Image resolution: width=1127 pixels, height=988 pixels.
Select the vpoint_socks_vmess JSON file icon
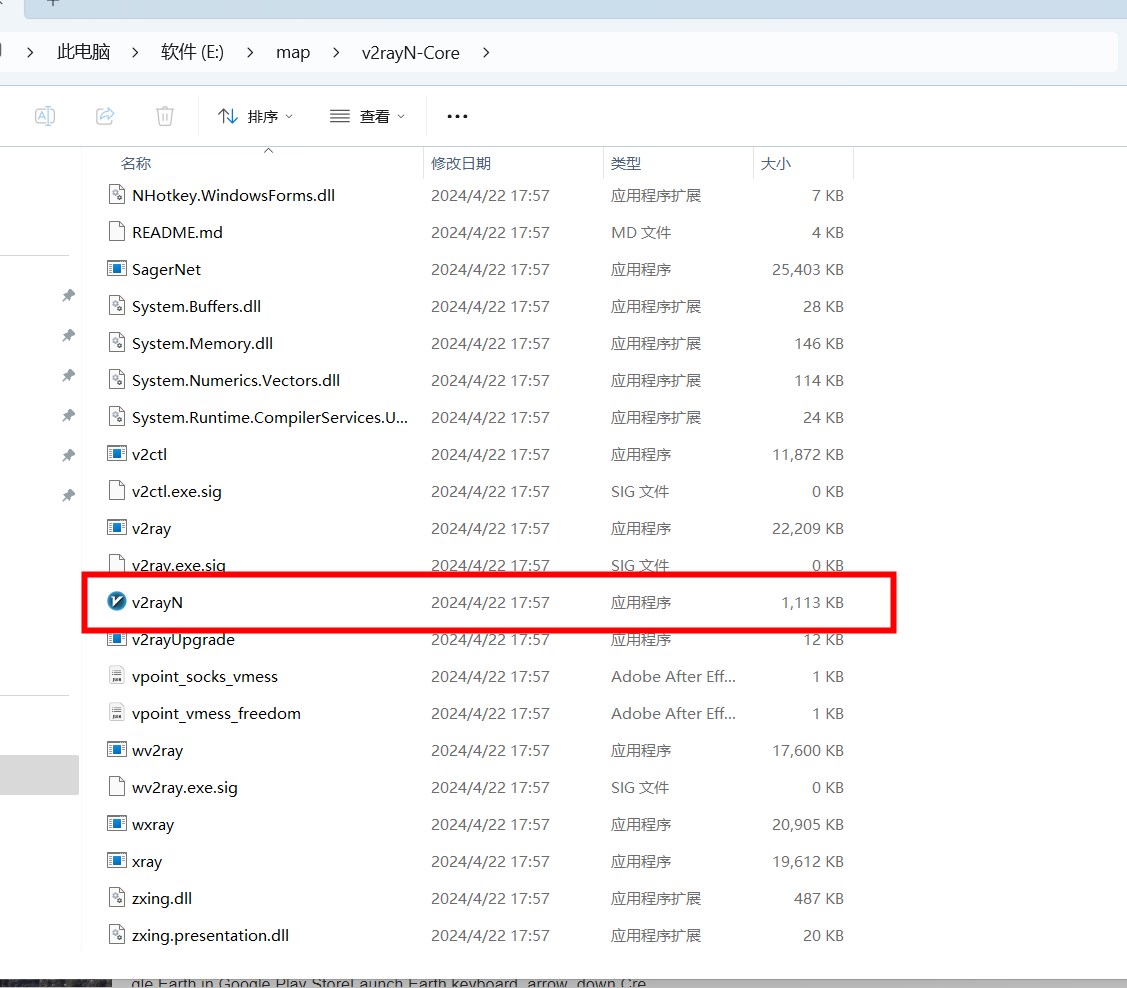[x=117, y=676]
